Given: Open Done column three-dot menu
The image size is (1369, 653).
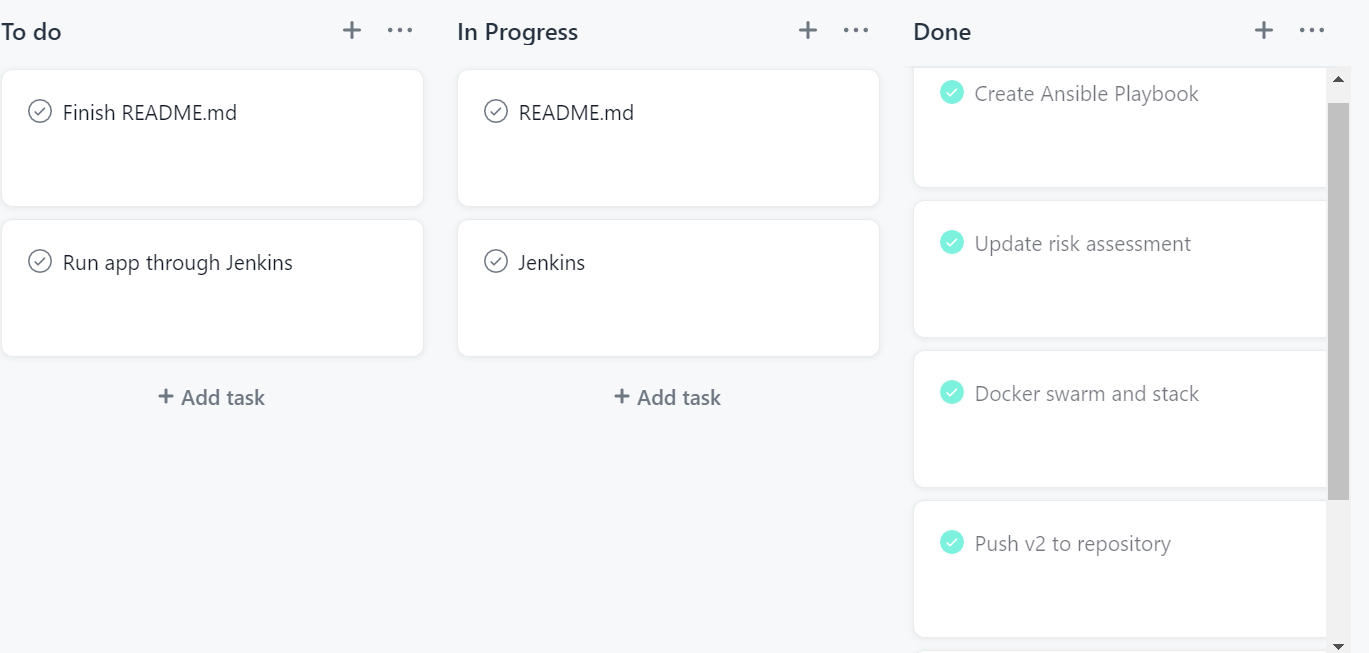Looking at the screenshot, I should pyautogui.click(x=1312, y=31).
